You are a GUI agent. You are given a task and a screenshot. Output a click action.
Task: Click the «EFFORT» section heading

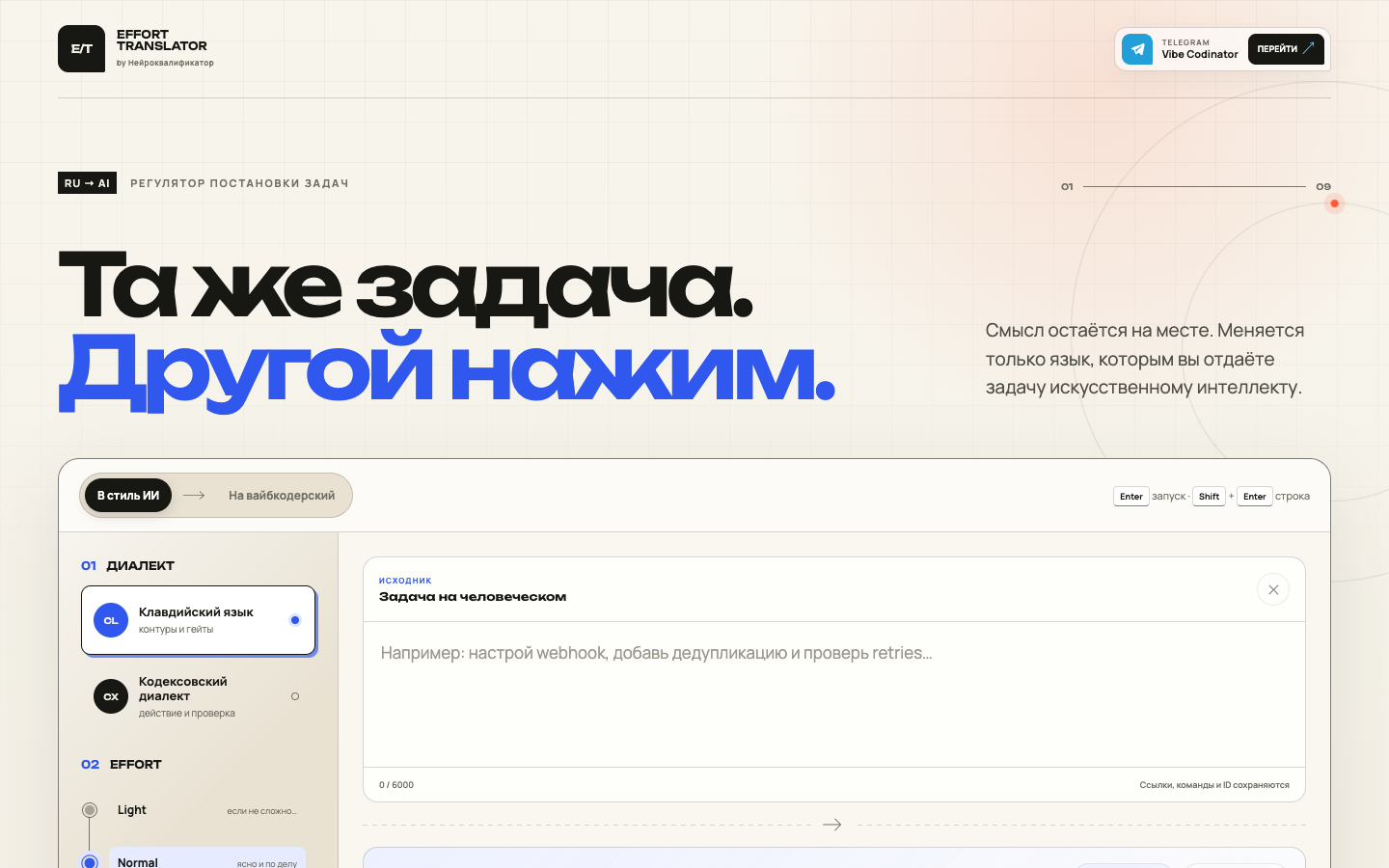tap(135, 765)
